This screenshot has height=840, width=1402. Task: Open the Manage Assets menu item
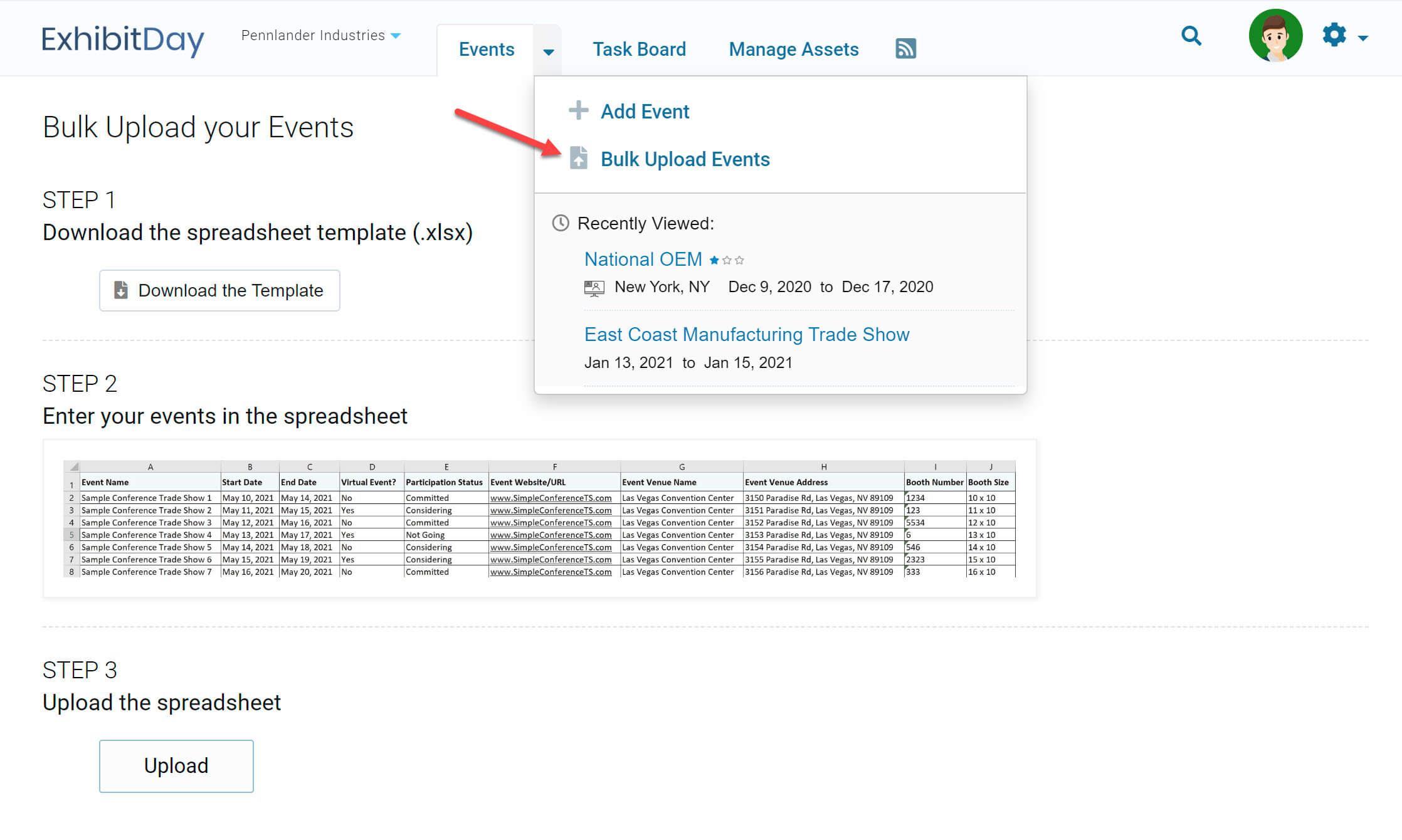click(x=793, y=48)
